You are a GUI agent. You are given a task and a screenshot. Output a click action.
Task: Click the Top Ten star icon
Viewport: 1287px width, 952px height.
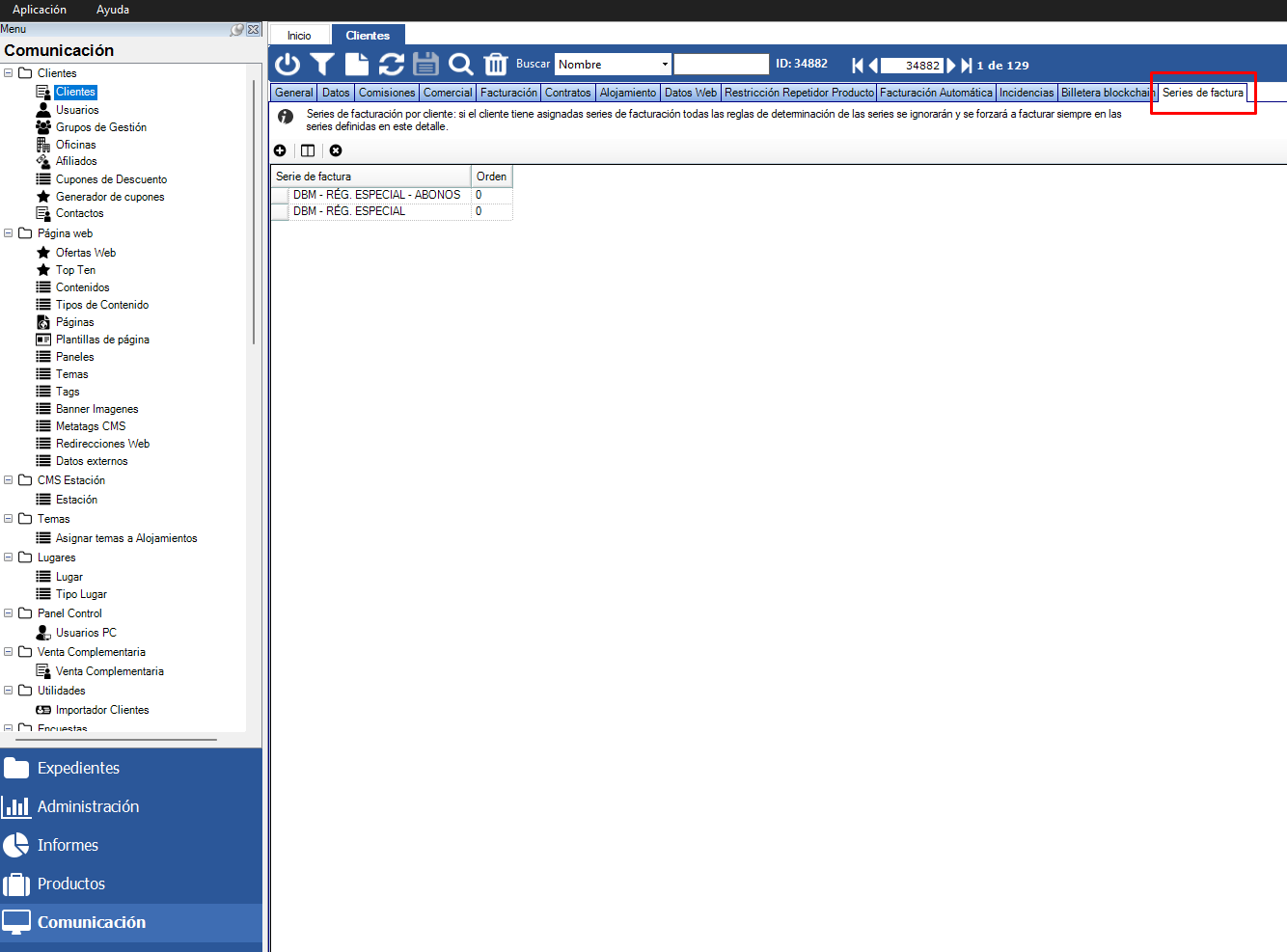pyautogui.click(x=43, y=270)
